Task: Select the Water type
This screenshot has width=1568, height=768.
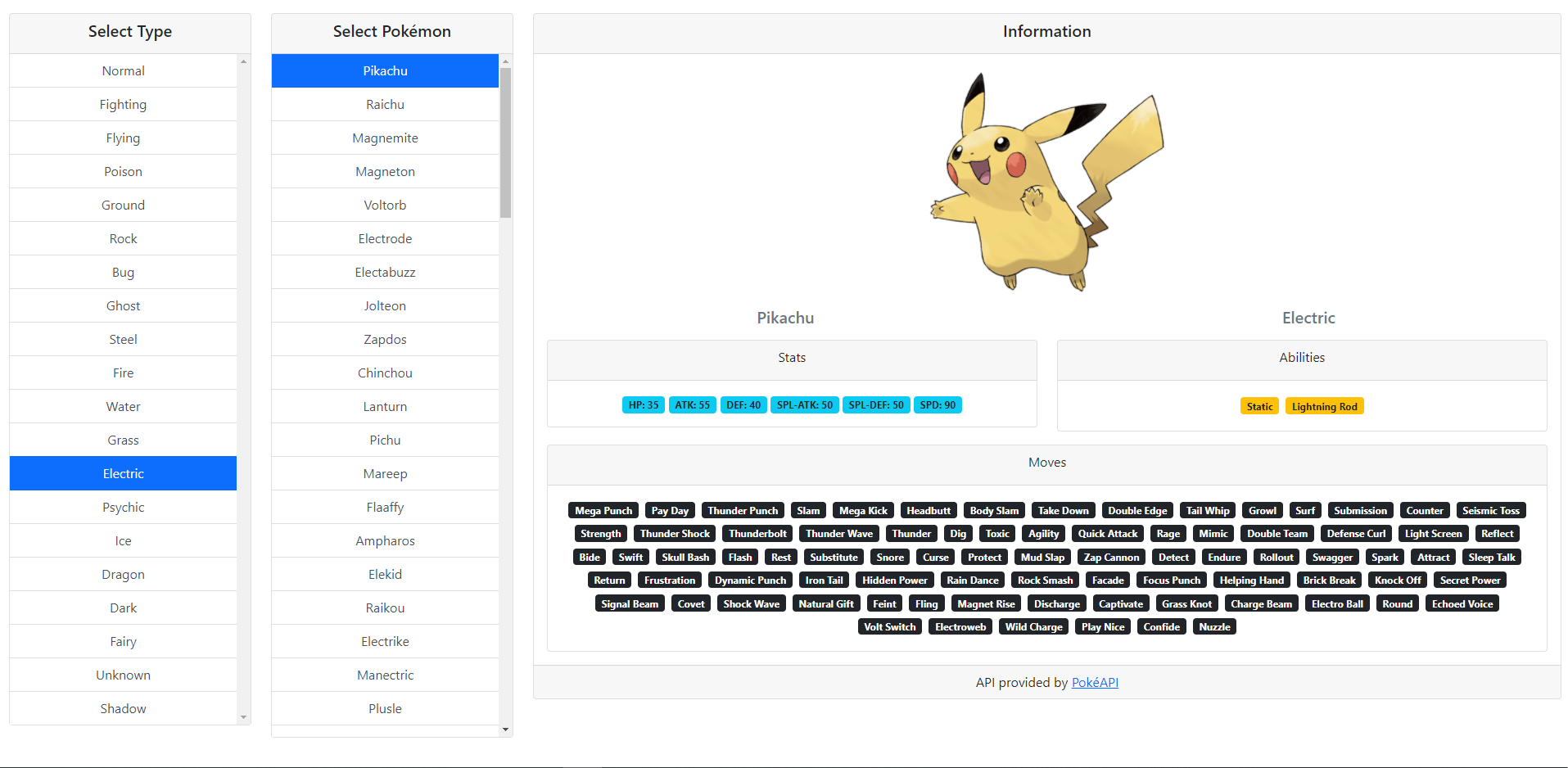Action: pos(123,406)
